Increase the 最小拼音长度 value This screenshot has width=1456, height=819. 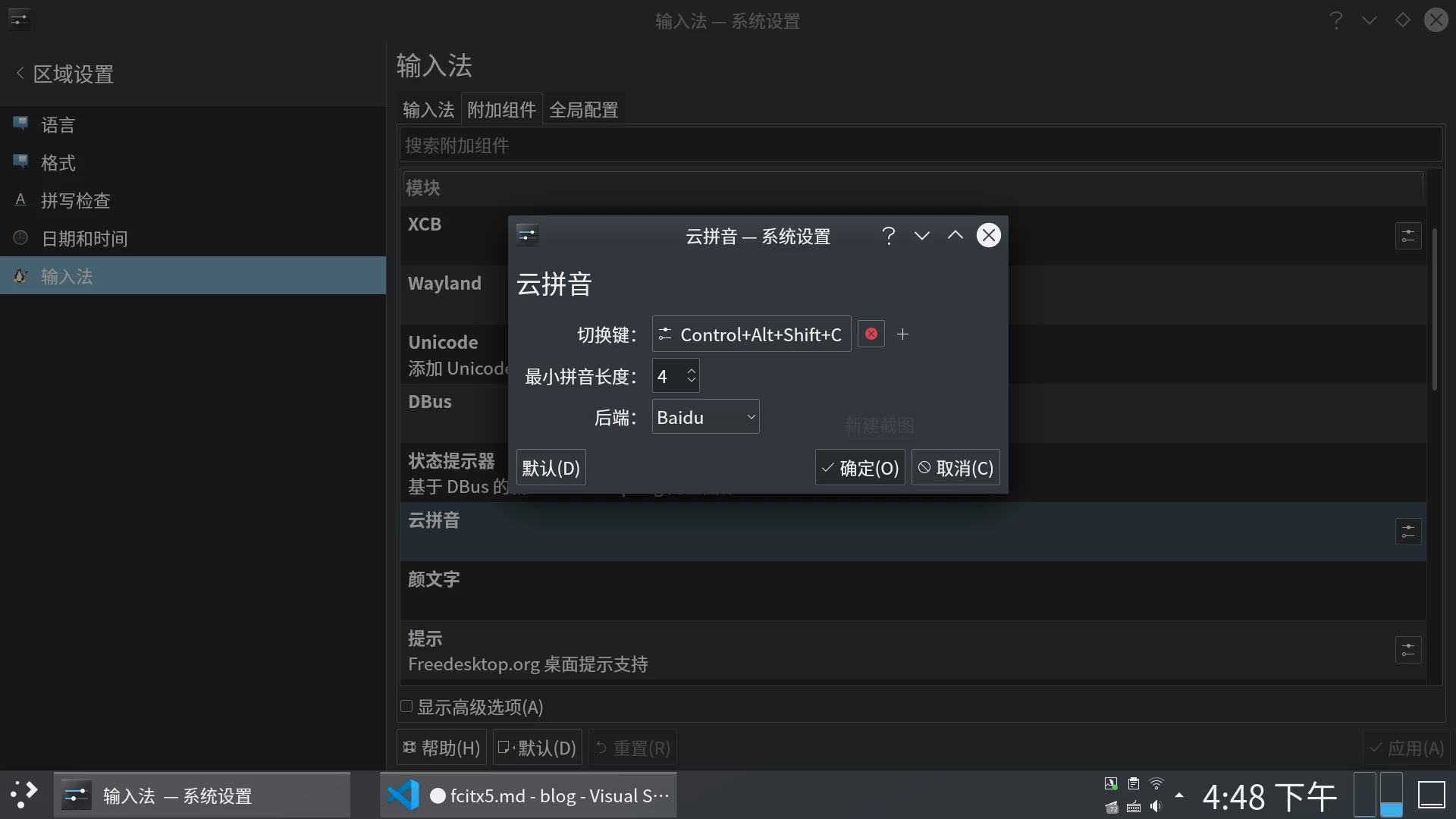691,370
